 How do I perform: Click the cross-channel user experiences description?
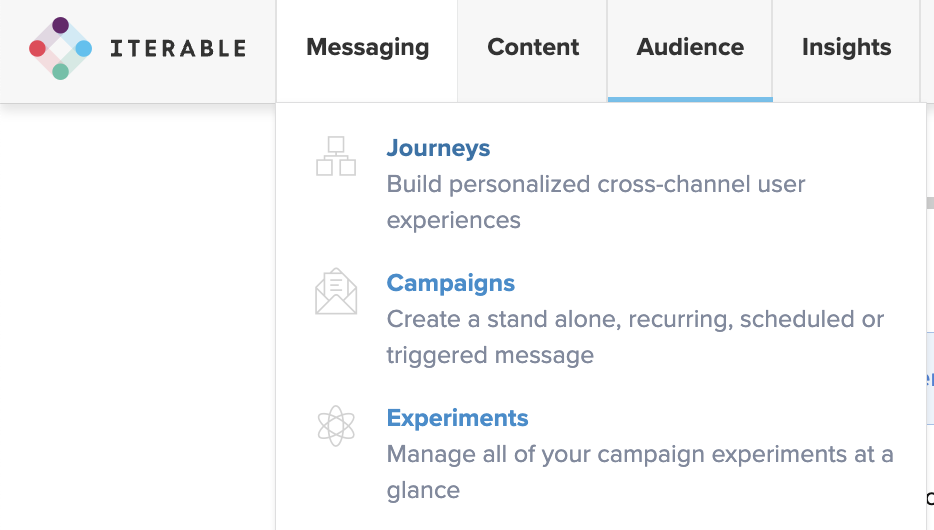tap(596, 202)
